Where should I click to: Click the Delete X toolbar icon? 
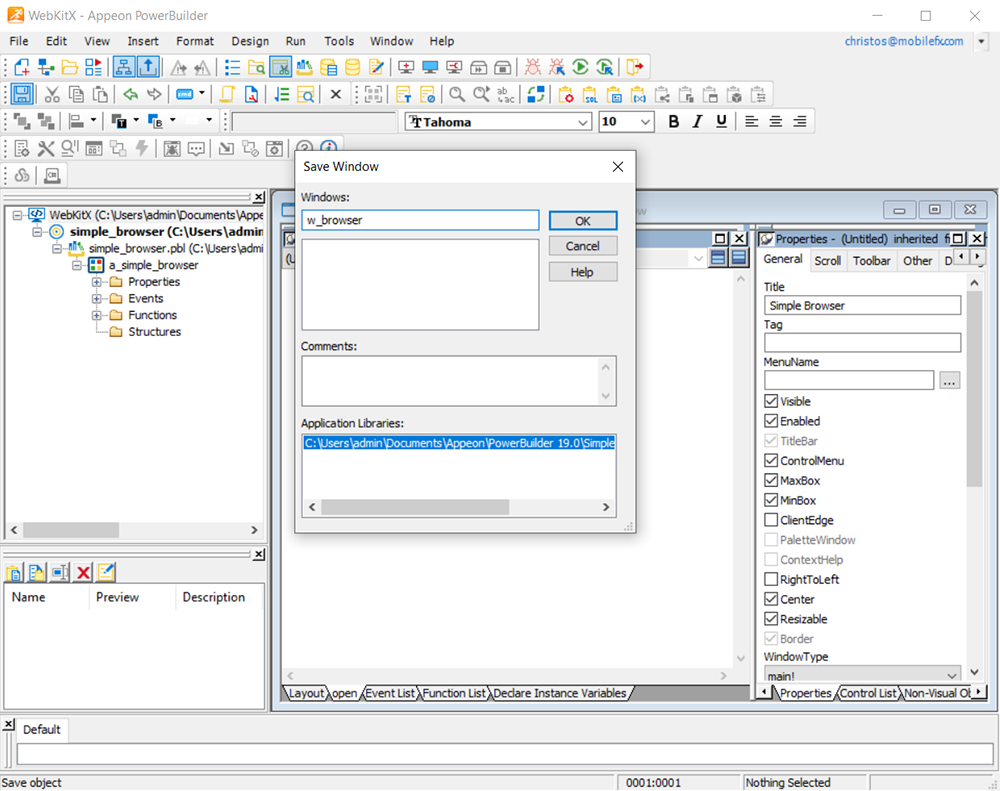point(336,95)
